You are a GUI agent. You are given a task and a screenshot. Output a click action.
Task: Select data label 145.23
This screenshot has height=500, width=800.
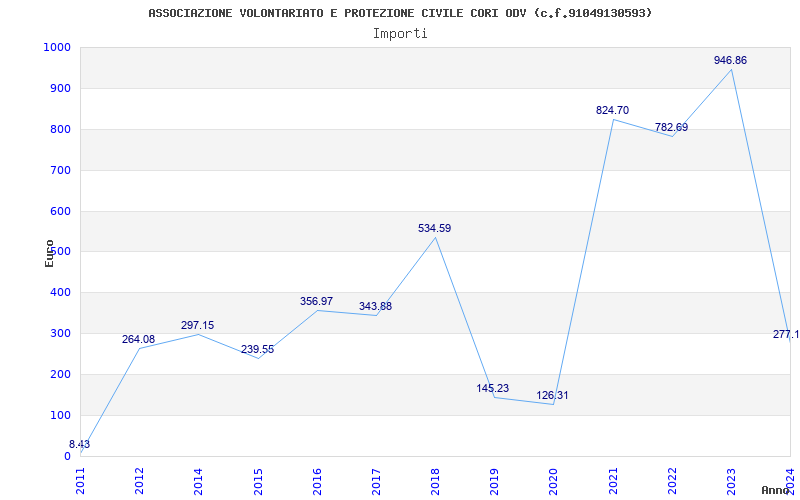click(493, 388)
